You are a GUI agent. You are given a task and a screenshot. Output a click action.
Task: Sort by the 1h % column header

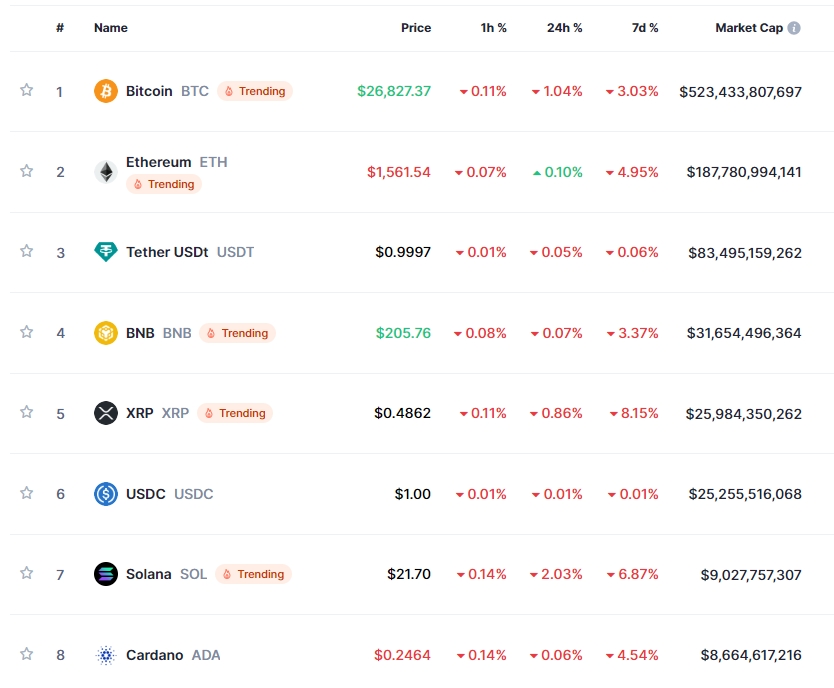[x=493, y=28]
